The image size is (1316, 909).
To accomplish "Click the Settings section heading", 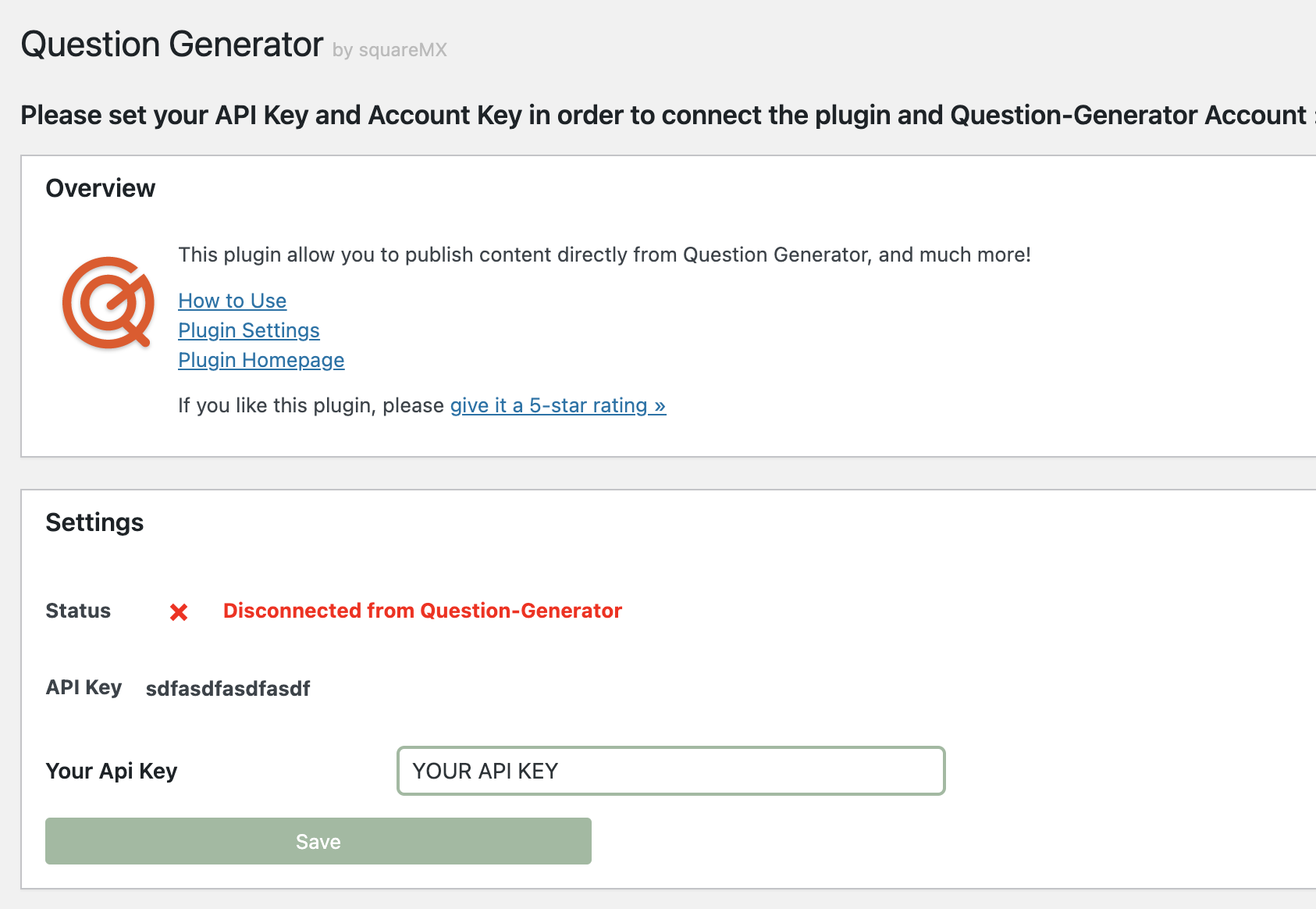I will pos(94,522).
